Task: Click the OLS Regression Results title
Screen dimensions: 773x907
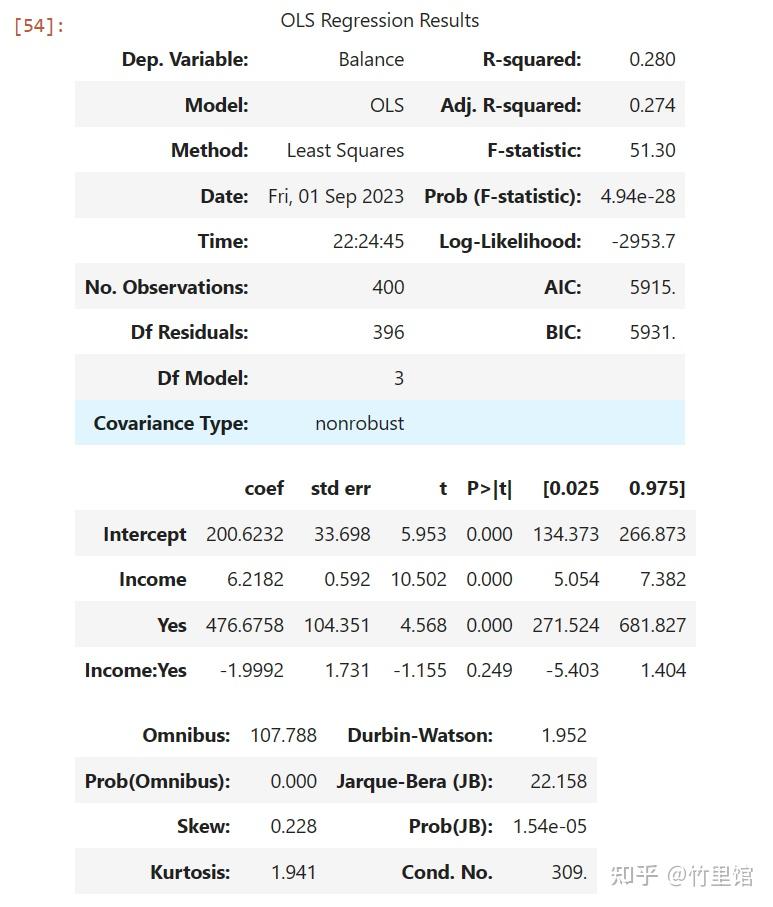Action: (379, 20)
